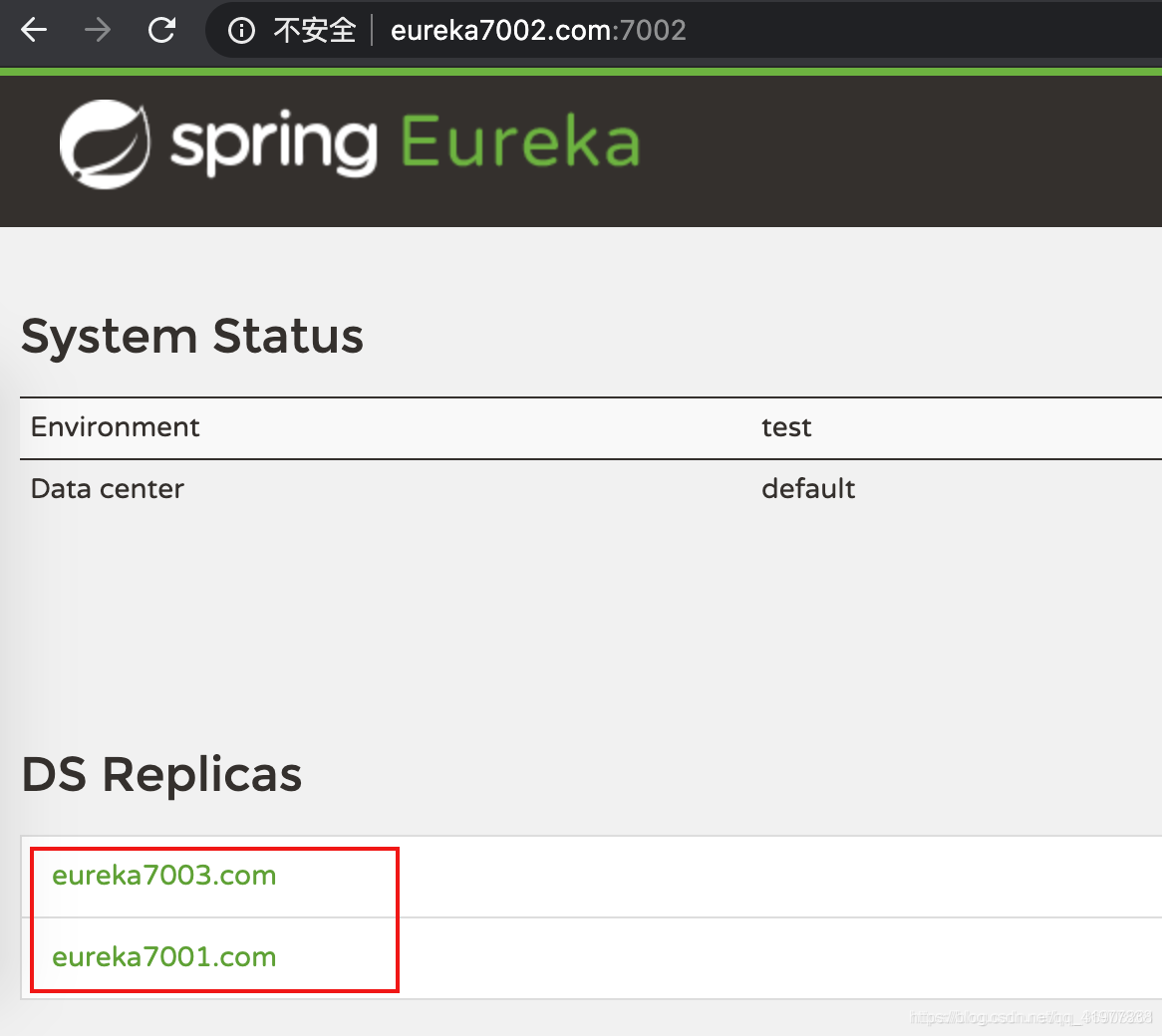Click the spring Eureka header title
This screenshot has width=1162, height=1036.
pos(406,142)
